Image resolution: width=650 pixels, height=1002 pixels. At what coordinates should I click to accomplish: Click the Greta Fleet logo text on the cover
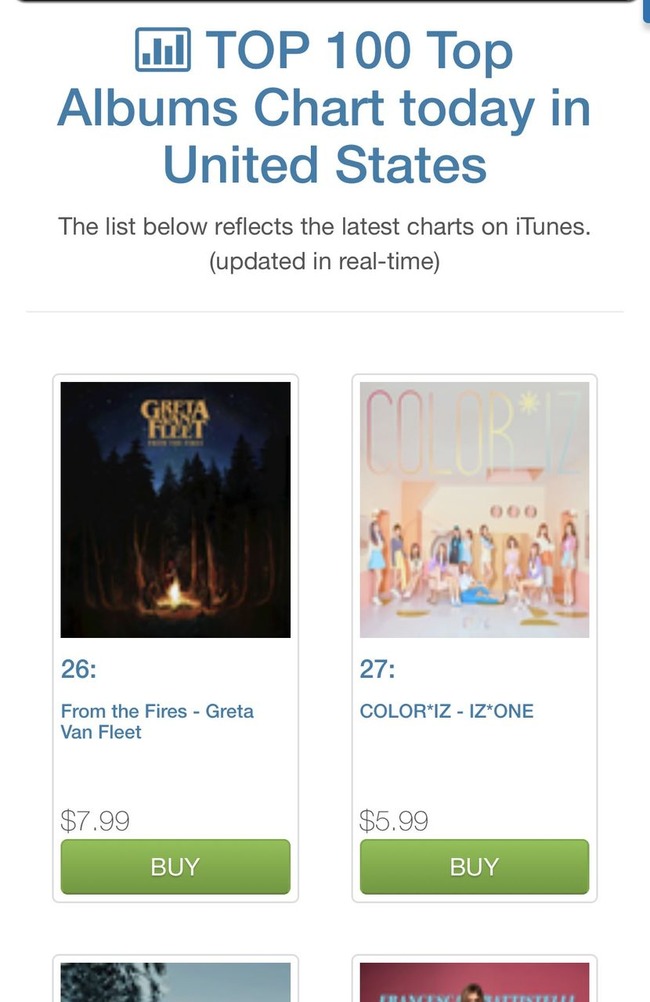click(174, 420)
